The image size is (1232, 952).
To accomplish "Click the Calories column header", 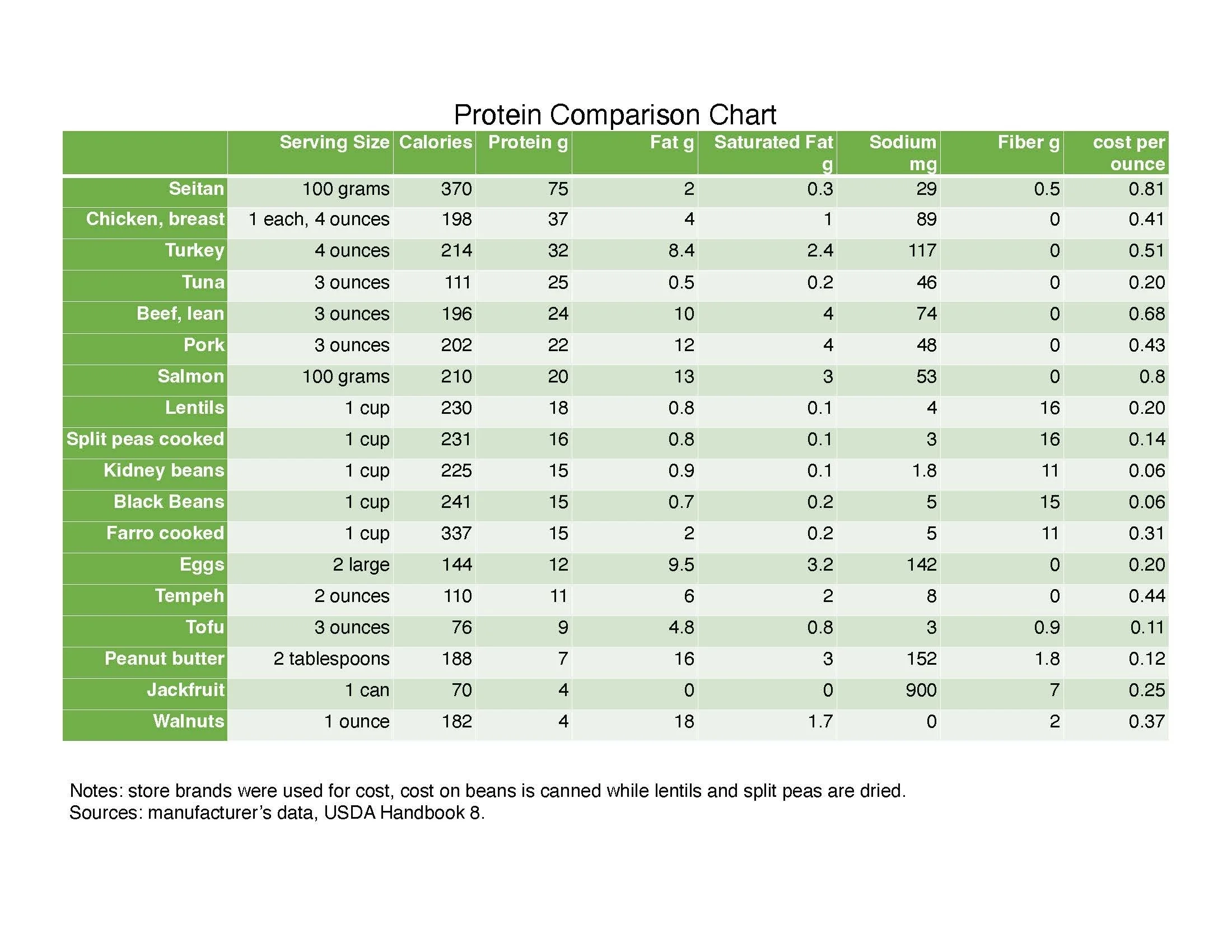I will point(435,142).
